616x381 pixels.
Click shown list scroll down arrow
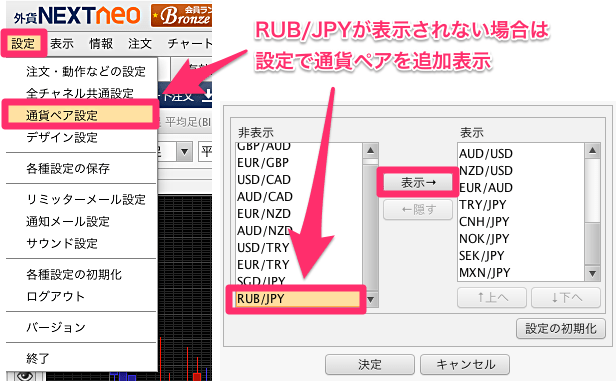(592, 273)
